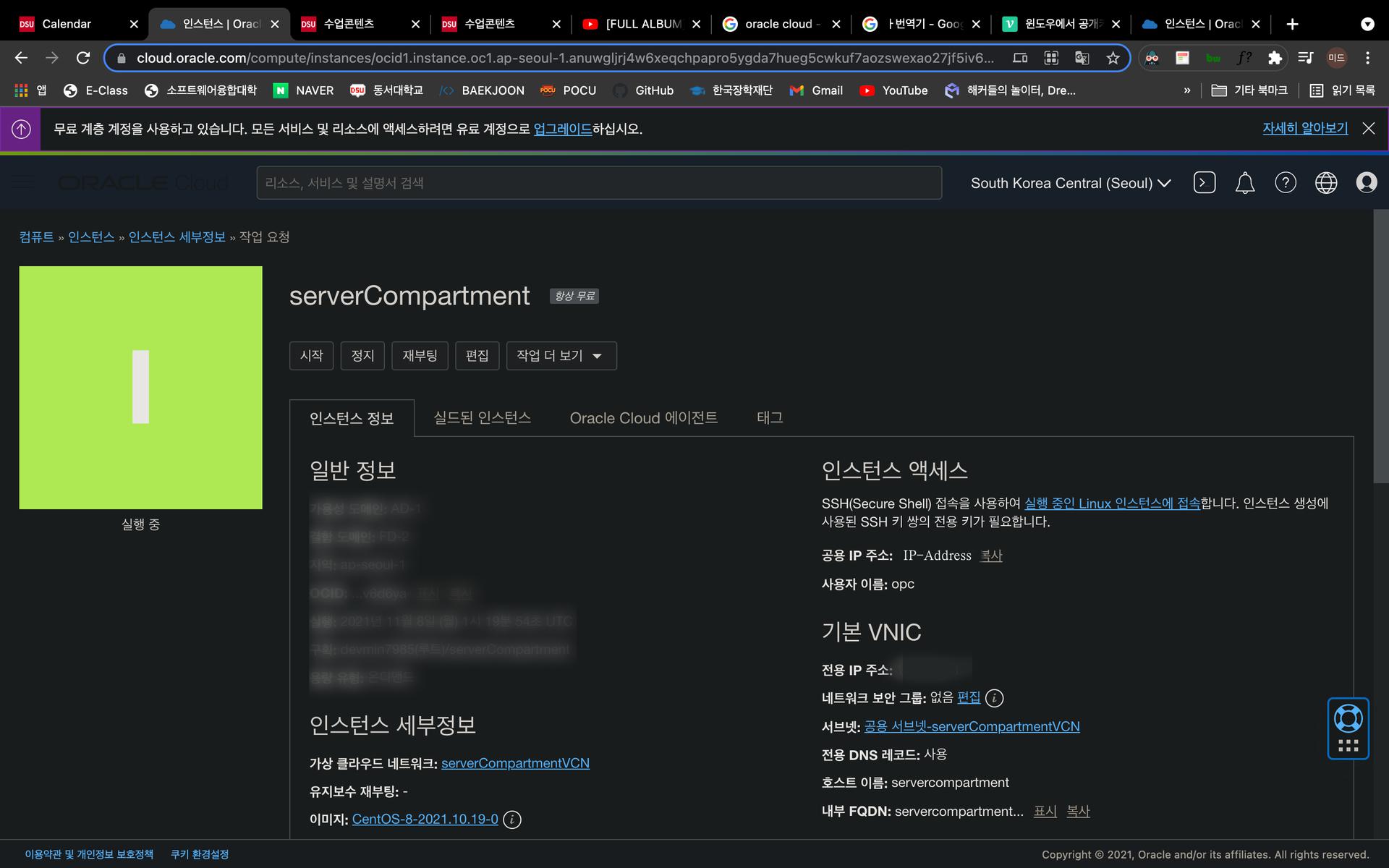Click the 재부팅 button
This screenshot has width=1389, height=868.
tap(420, 356)
